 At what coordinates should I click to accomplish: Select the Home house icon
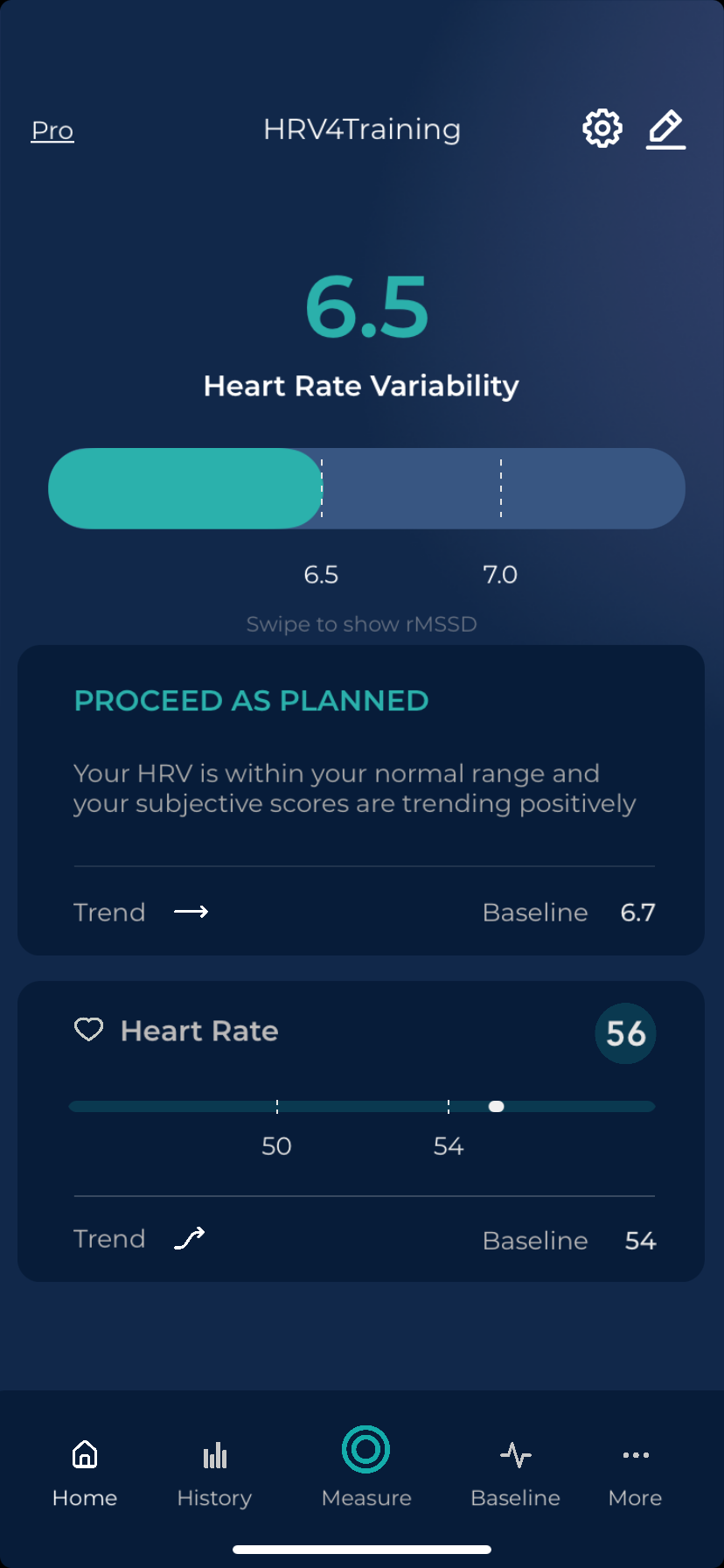click(x=85, y=1454)
